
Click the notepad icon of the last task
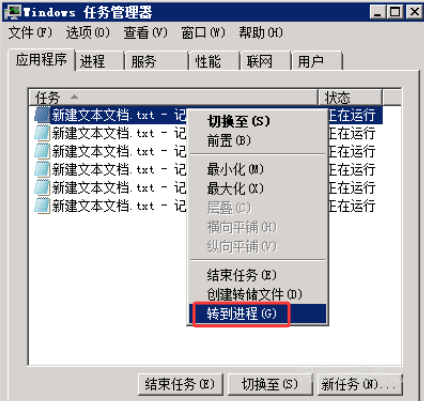(42, 206)
